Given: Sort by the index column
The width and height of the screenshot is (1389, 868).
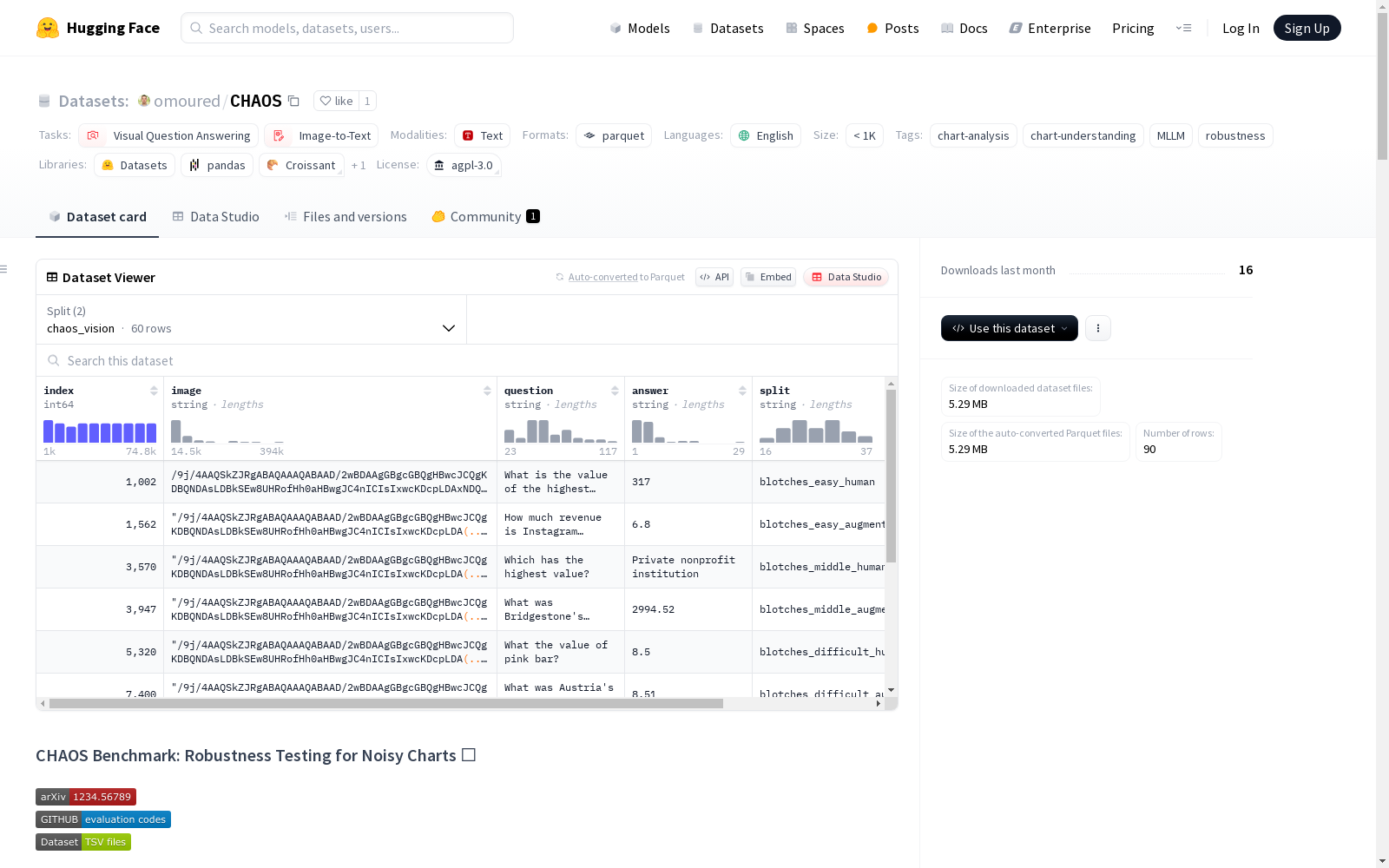Looking at the screenshot, I should coord(154,391).
